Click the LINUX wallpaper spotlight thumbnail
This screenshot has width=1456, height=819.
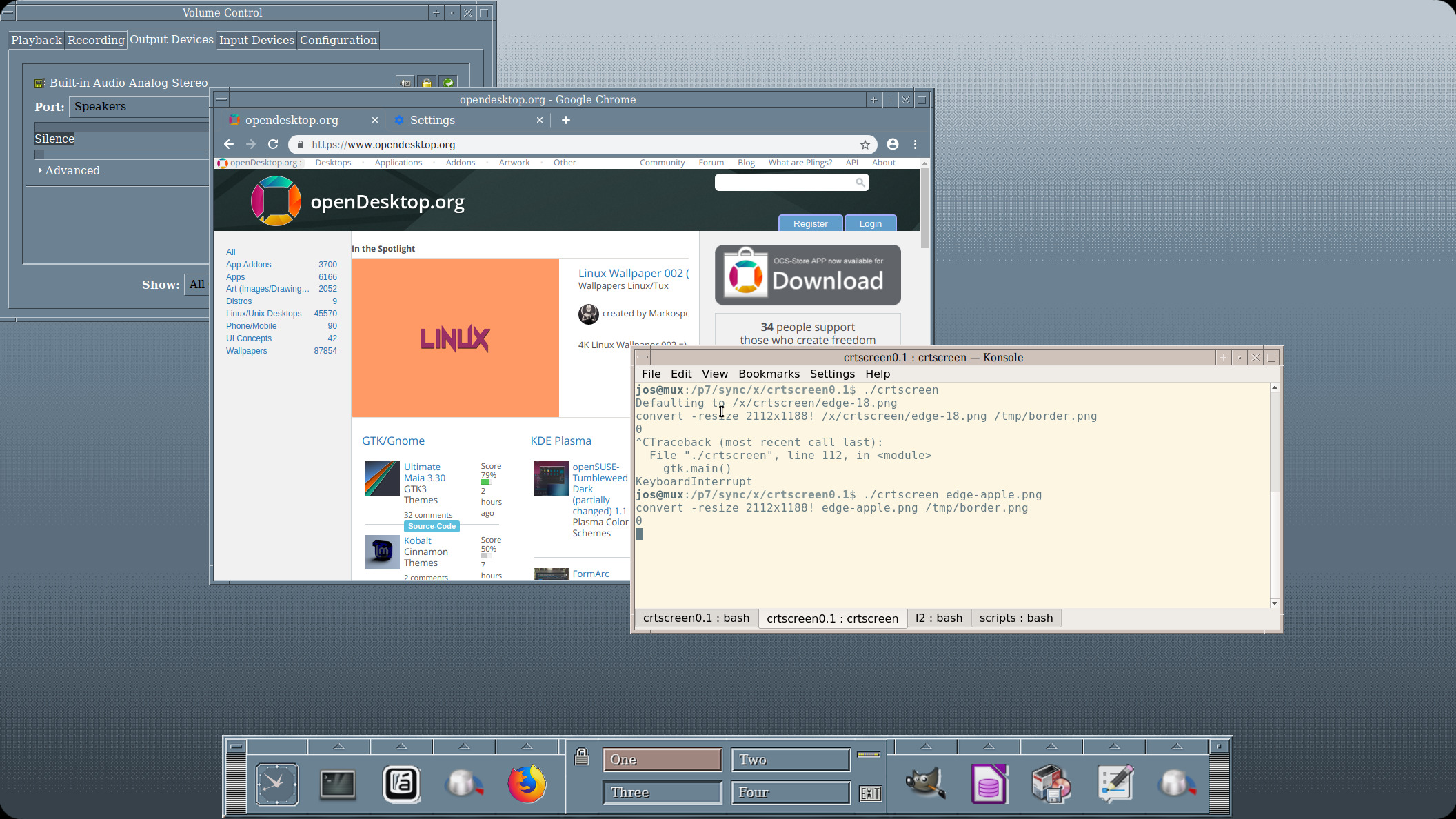coord(456,338)
